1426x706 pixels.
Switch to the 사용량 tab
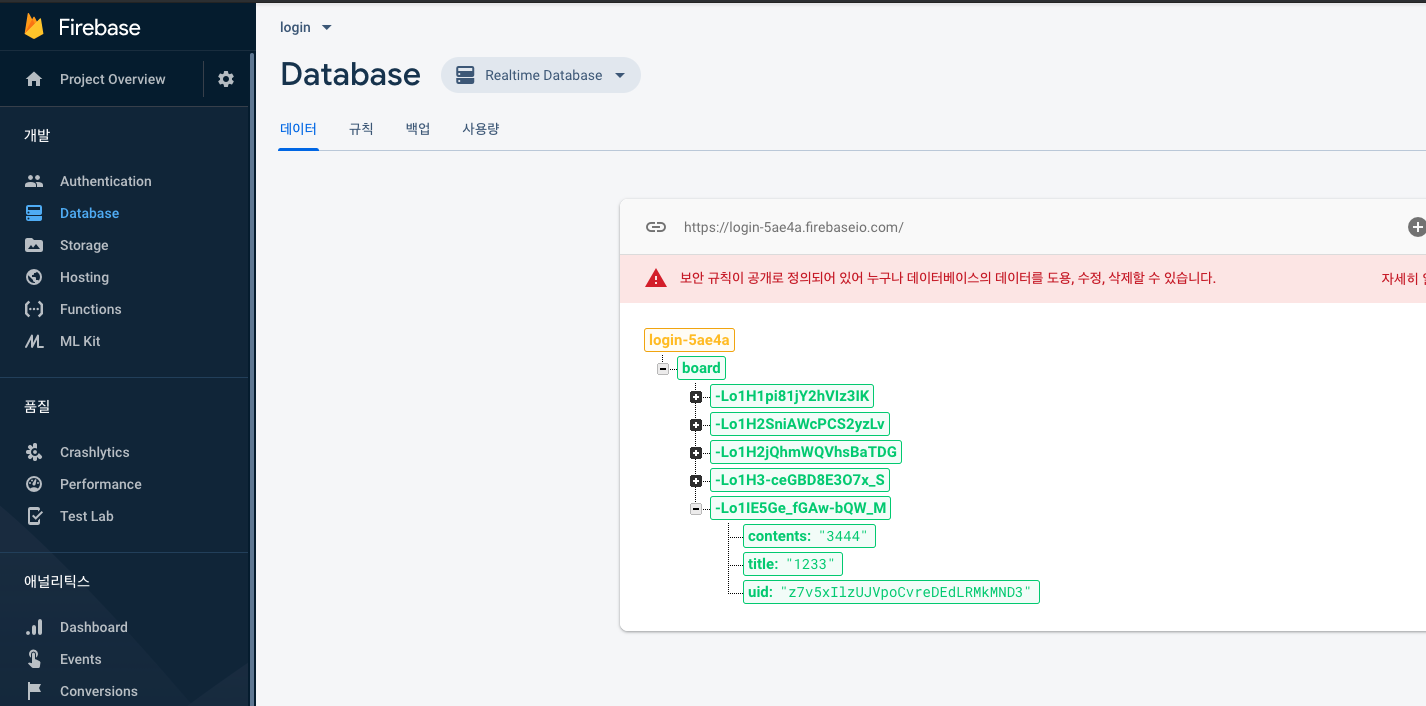(x=481, y=129)
